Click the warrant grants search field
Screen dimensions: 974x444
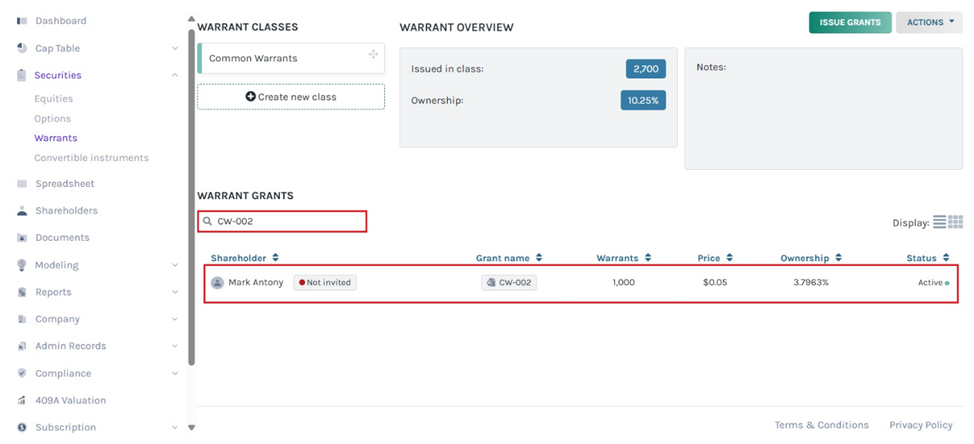[283, 221]
